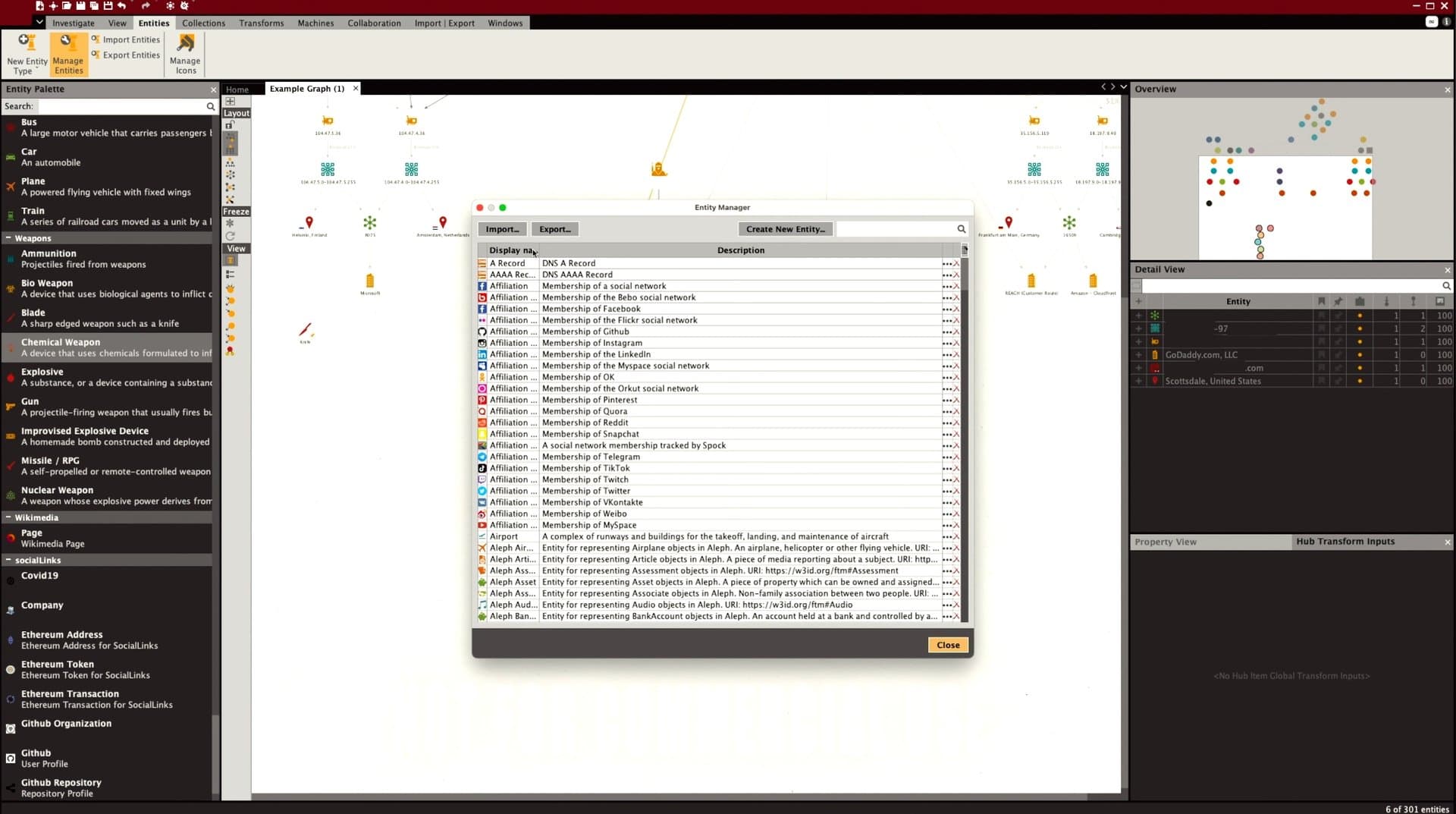Expand all rows via Detail View header plus
The width and height of the screenshot is (1456, 814).
[1138, 301]
